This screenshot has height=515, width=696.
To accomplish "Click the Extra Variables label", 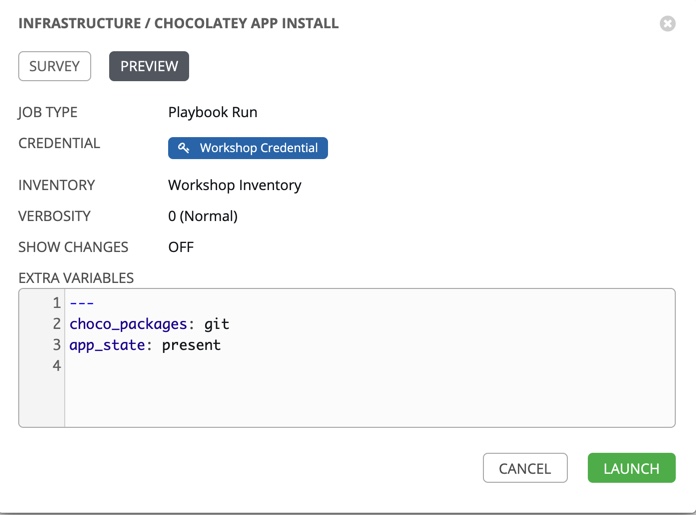I will point(76,278).
